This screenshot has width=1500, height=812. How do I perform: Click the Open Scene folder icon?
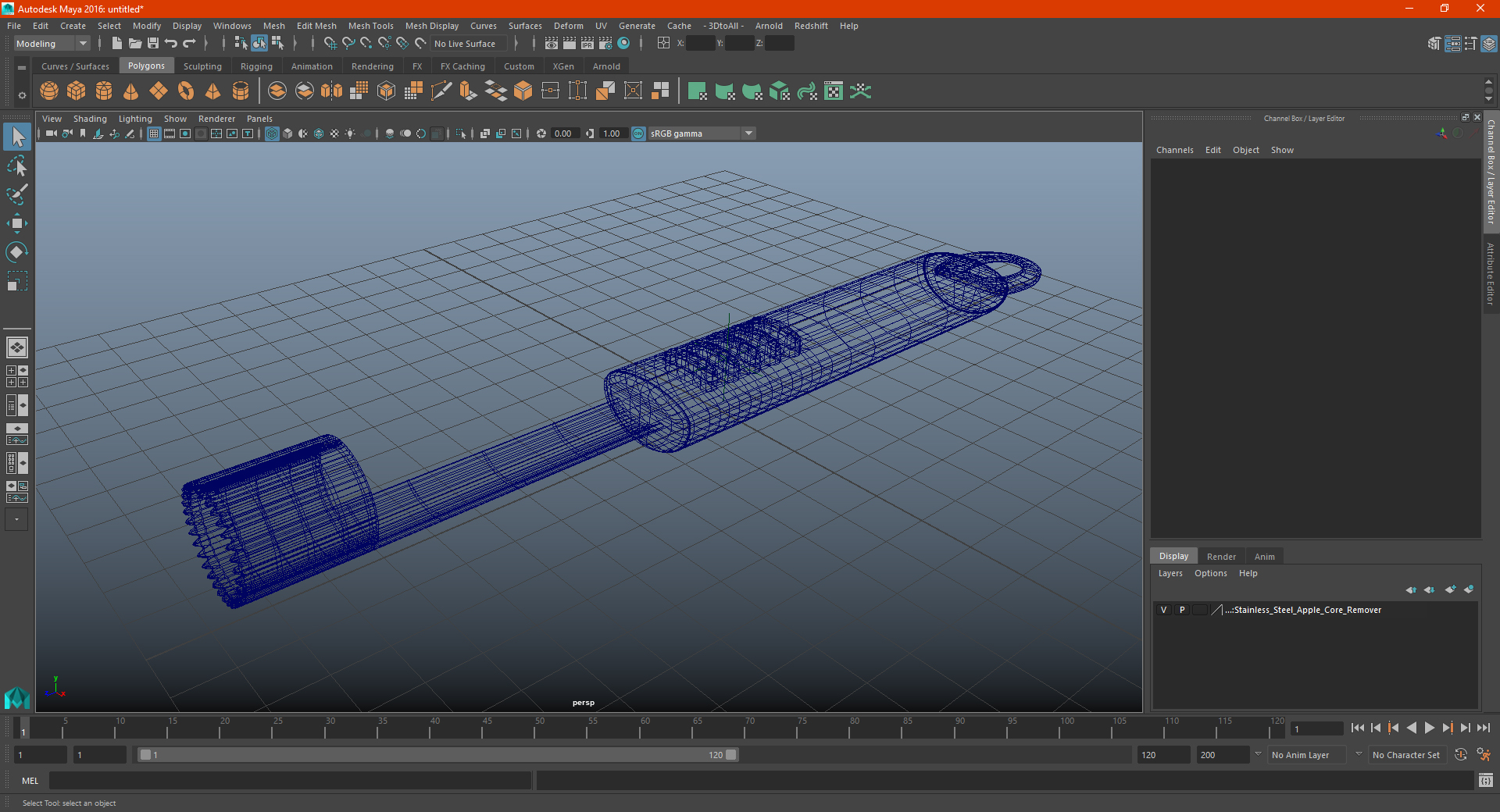click(135, 44)
